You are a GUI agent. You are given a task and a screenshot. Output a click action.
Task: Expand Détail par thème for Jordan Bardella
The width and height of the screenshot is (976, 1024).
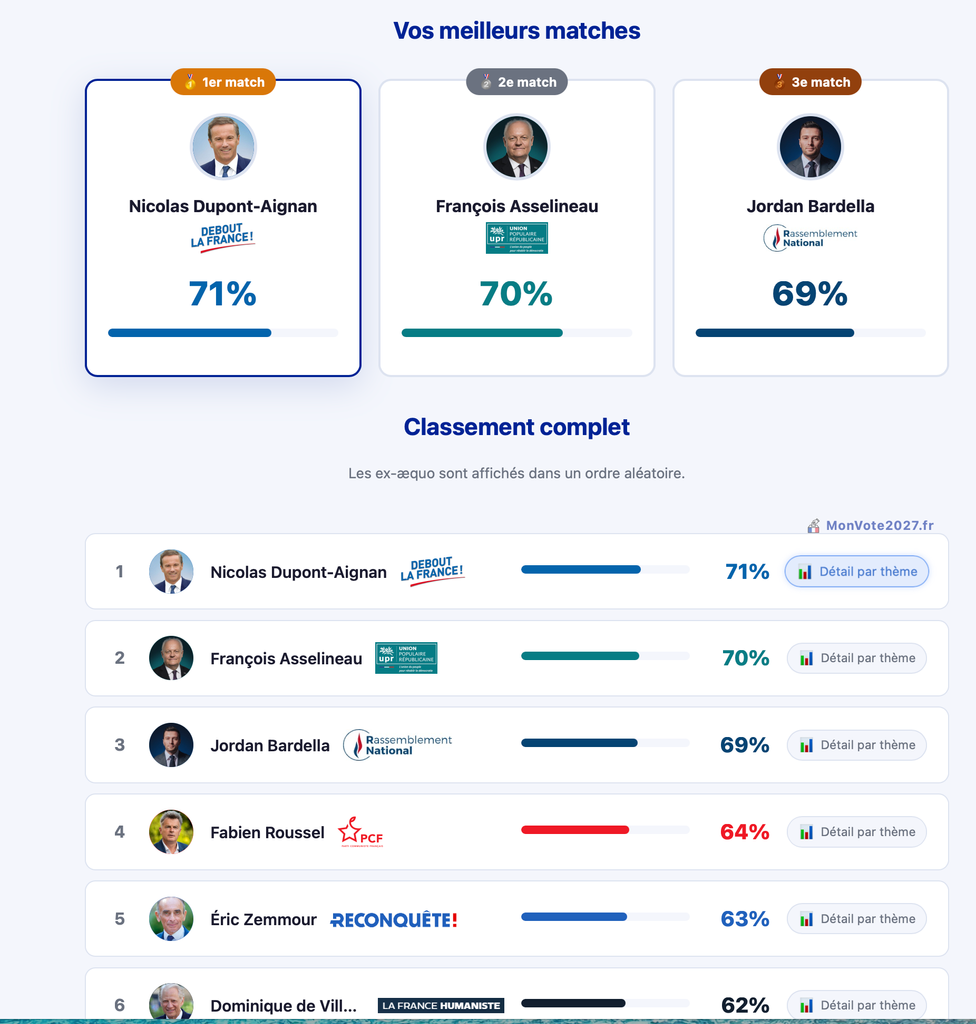coord(857,745)
